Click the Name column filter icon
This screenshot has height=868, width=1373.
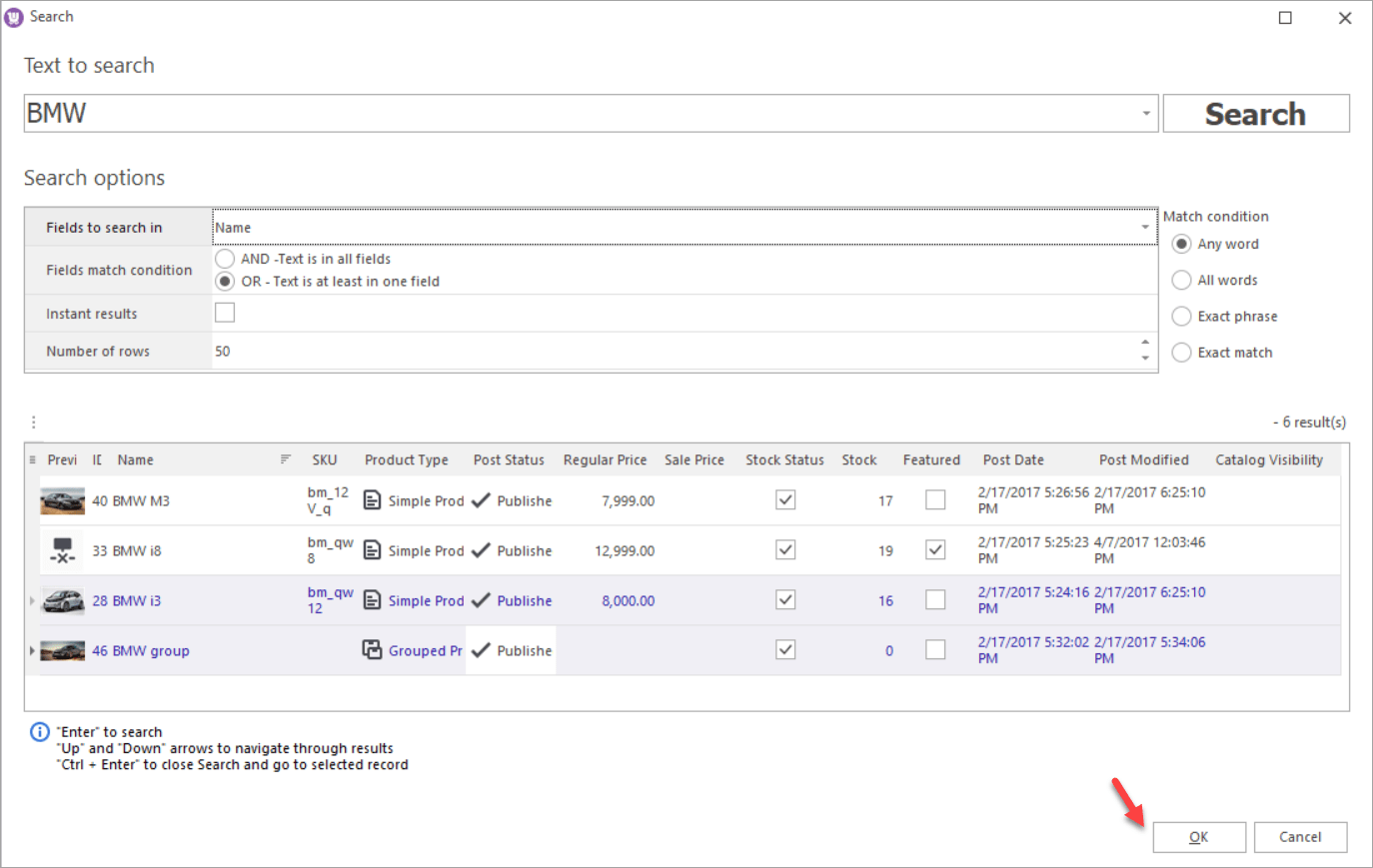[x=286, y=459]
